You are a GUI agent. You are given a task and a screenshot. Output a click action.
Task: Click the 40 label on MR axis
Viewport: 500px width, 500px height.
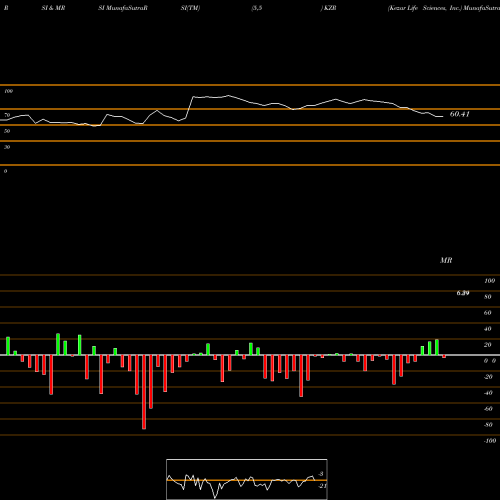[x=488, y=329]
